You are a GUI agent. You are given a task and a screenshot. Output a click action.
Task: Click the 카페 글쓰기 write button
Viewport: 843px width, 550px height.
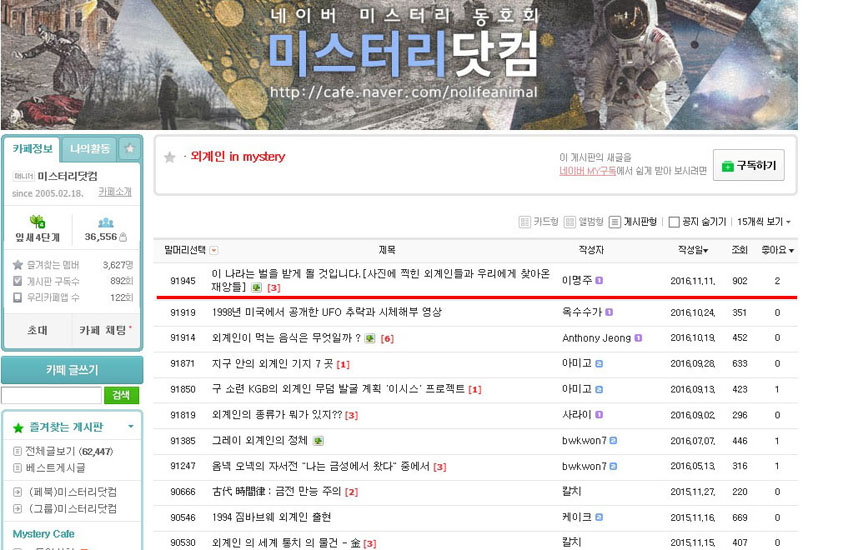tap(72, 370)
